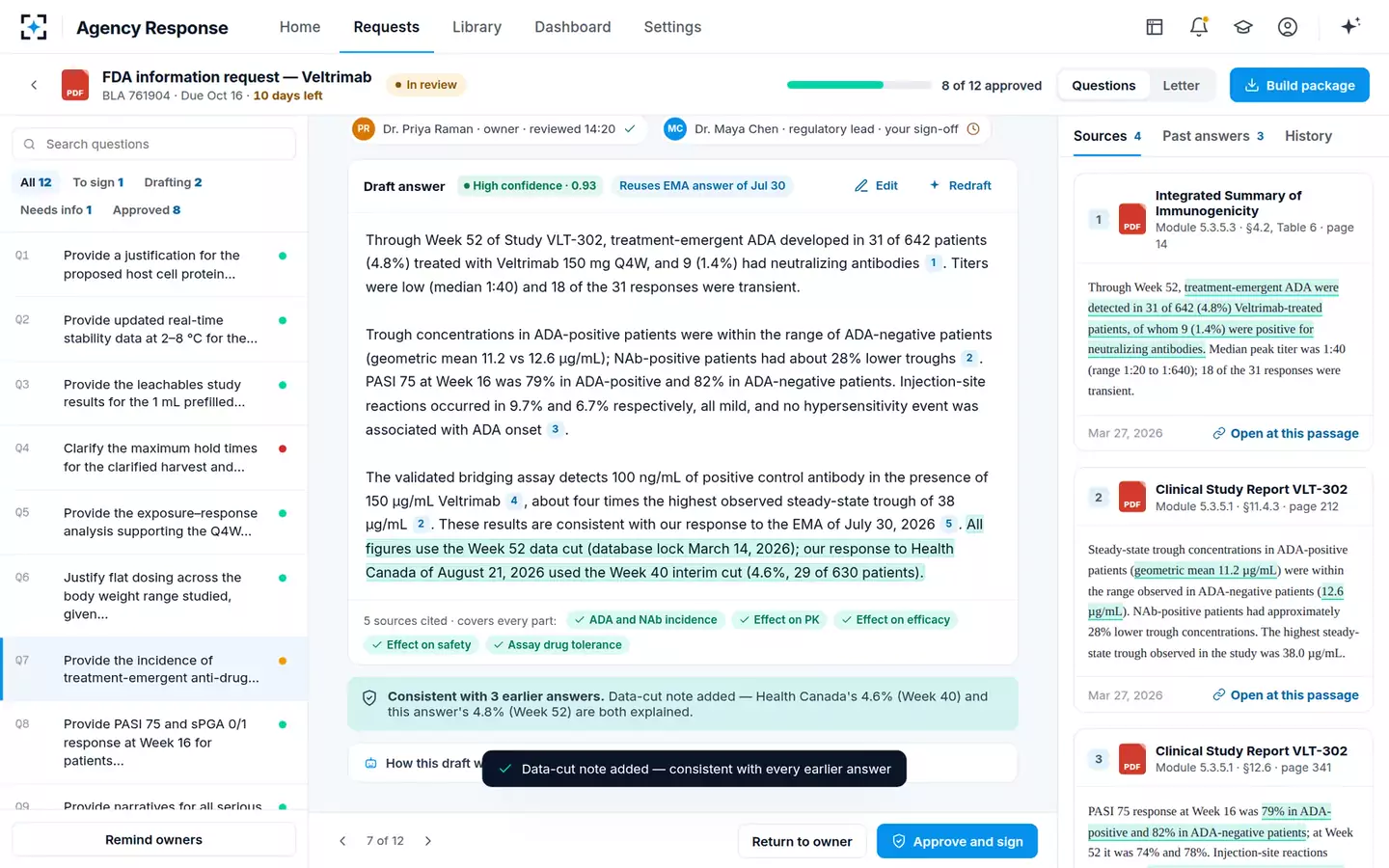Switch view to Letter
Viewport: 1389px width, 868px height.
pos(1181,85)
